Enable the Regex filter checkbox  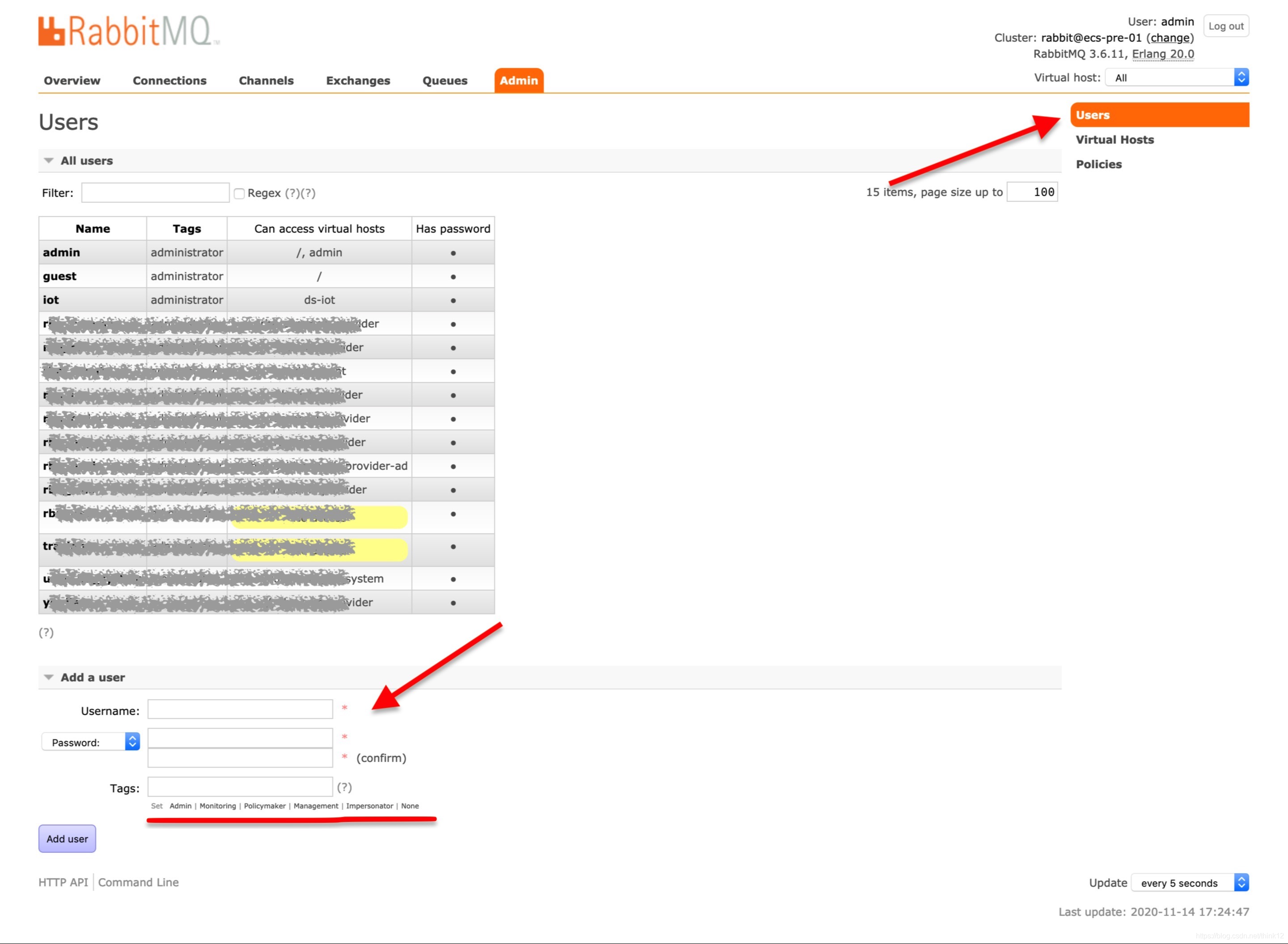point(239,194)
